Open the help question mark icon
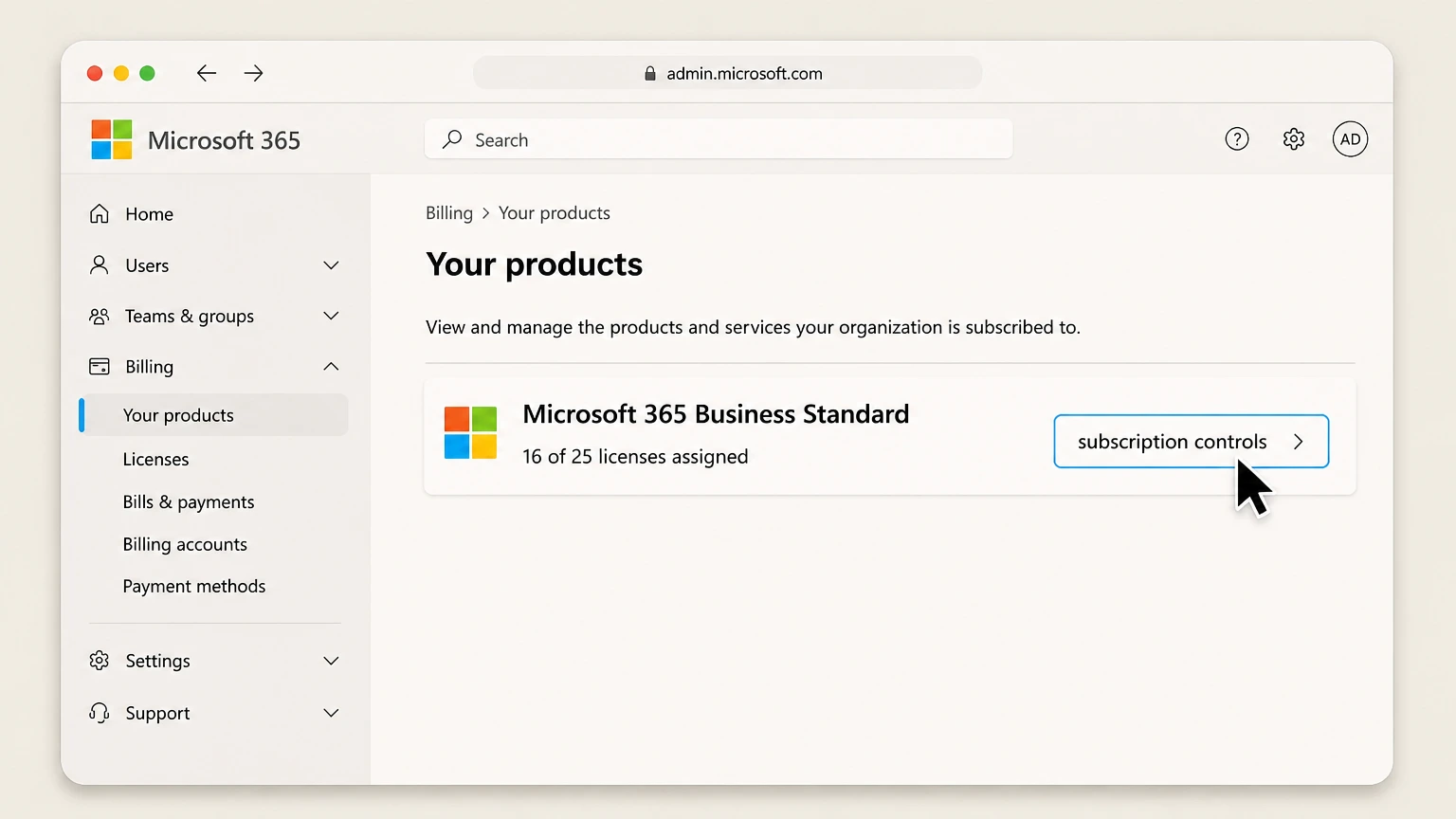 (1237, 139)
